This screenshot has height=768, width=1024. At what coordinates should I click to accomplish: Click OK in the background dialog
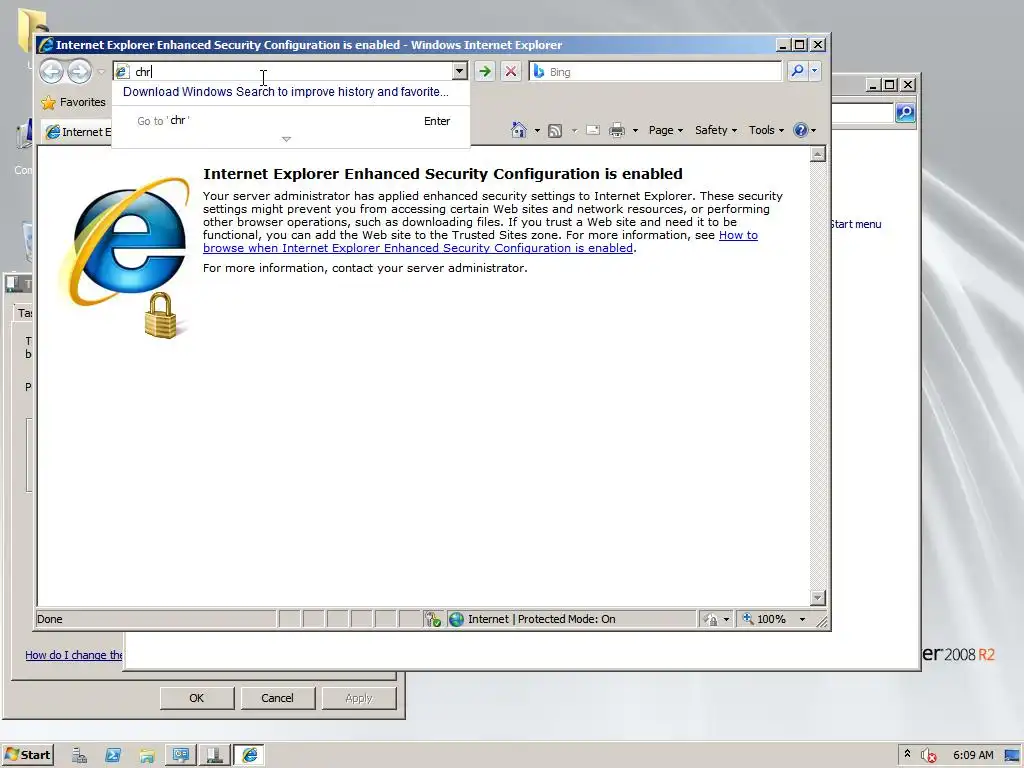(x=197, y=698)
